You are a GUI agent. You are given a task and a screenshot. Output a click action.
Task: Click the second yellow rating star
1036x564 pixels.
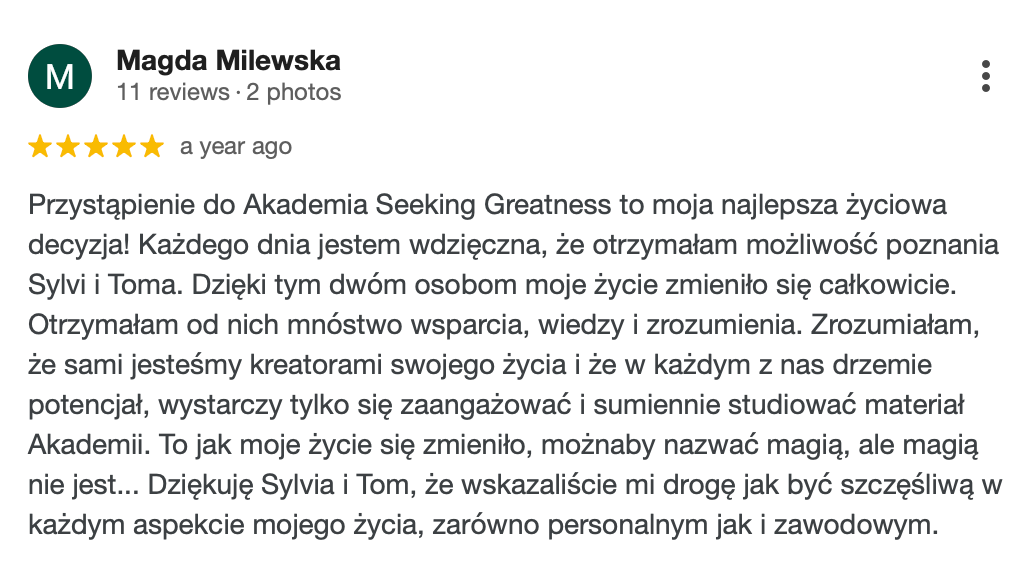(x=68, y=147)
